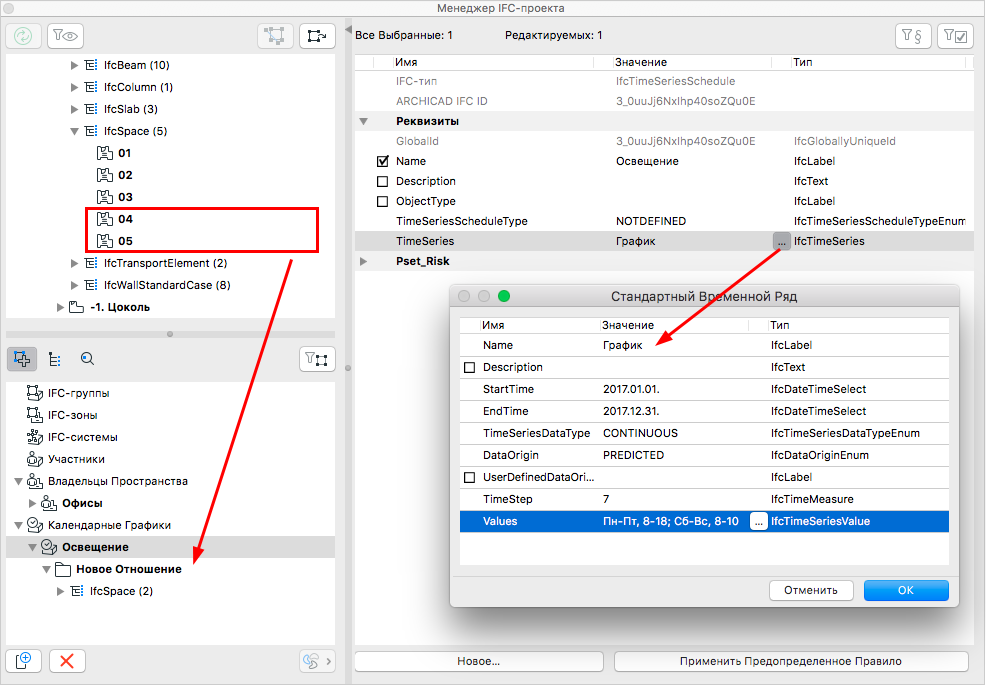Click the EndTime value 2017.12.31.
Screen dimensions: 986x687
(x=631, y=411)
